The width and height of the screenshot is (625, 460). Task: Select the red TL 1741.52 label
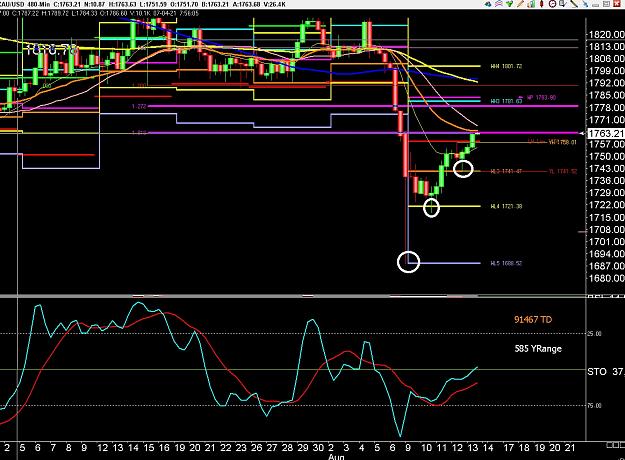(563, 171)
